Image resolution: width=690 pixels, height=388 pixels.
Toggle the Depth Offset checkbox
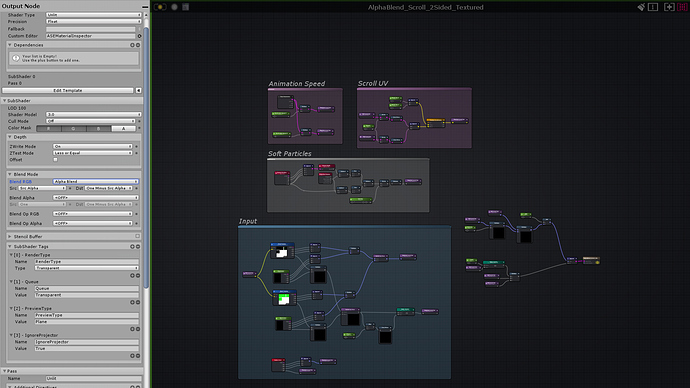(x=55, y=160)
